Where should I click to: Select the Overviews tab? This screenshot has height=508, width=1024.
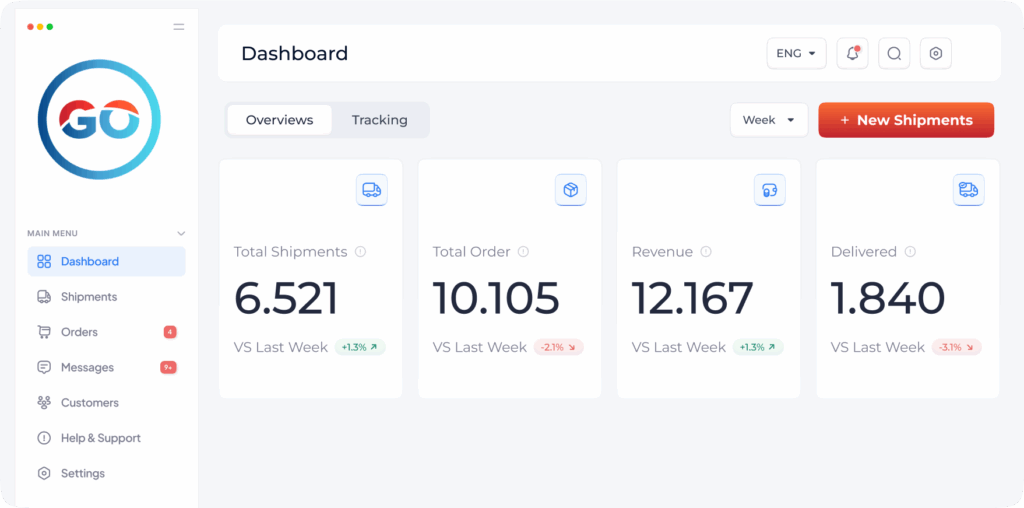pos(279,120)
